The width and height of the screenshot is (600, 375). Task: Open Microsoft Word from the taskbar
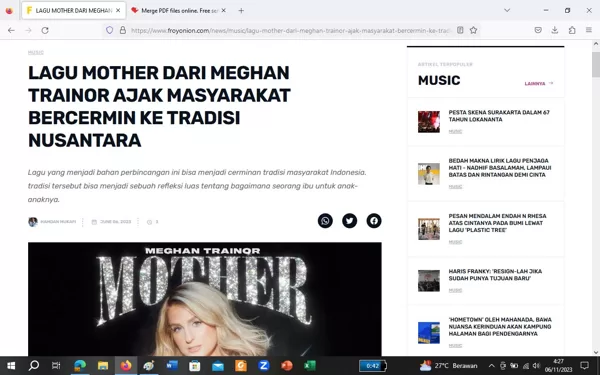(x=172, y=366)
